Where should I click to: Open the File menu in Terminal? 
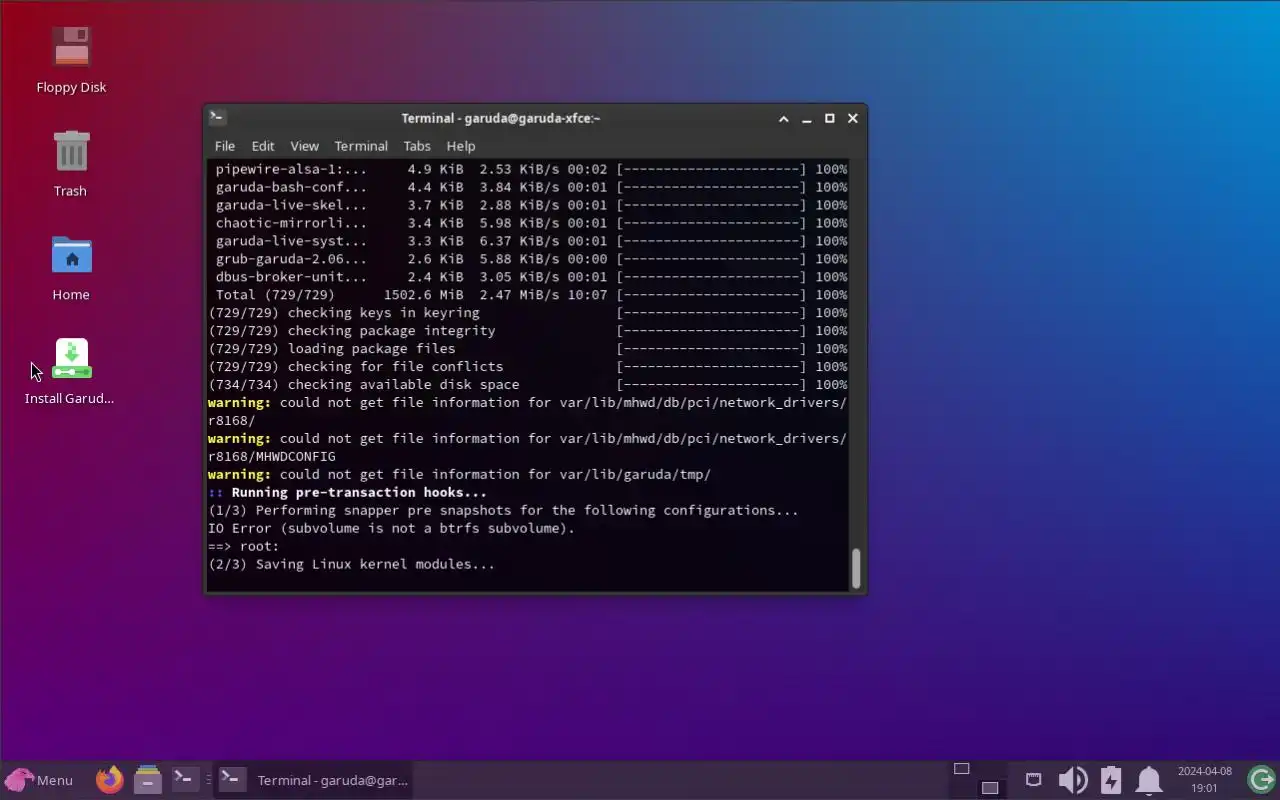[x=225, y=146]
